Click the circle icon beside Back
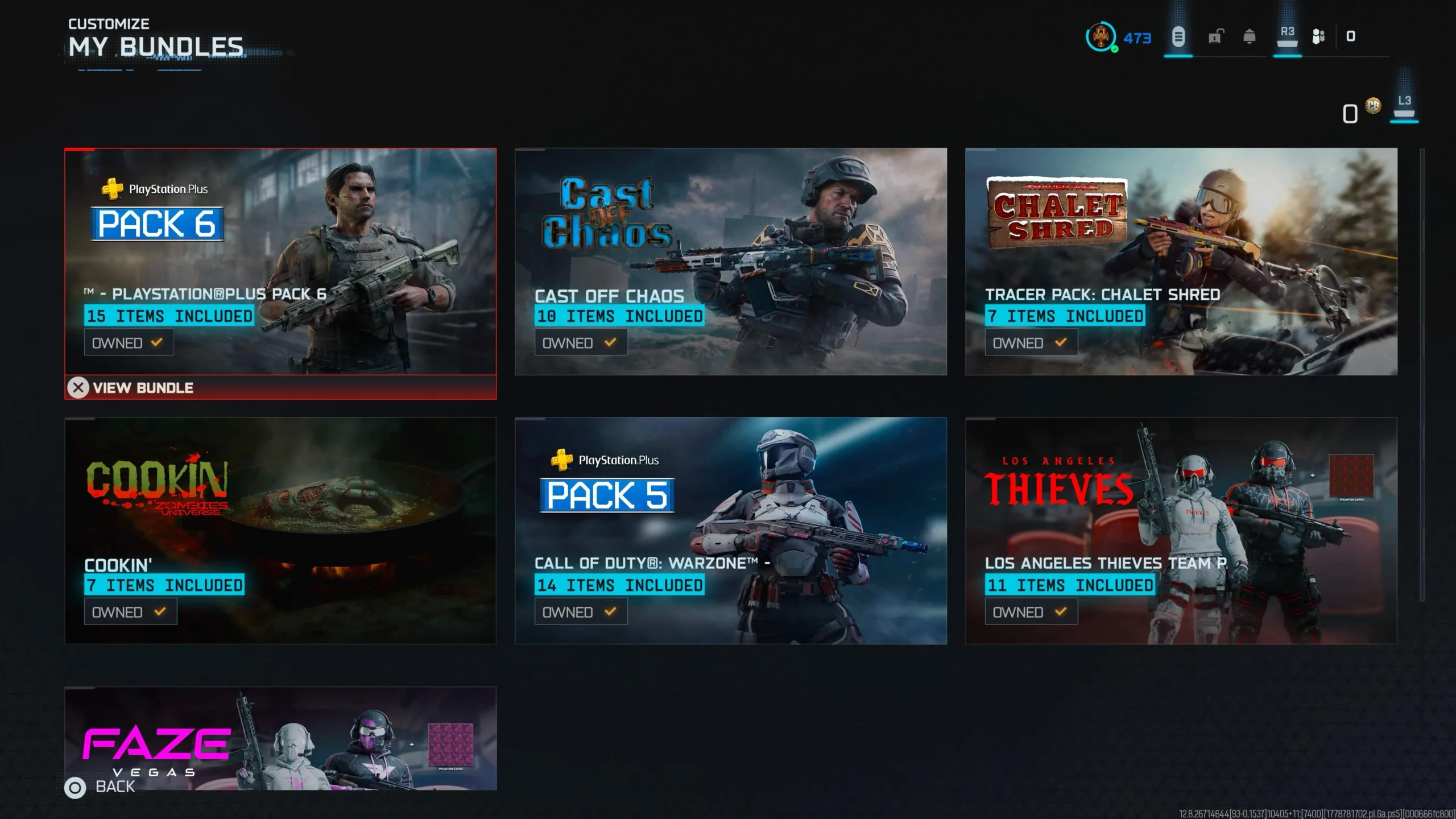The image size is (1456, 819). [x=75, y=788]
